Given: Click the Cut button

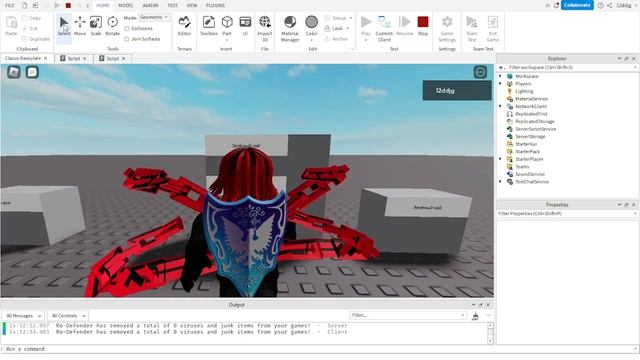Looking at the screenshot, I should pos(30,29).
